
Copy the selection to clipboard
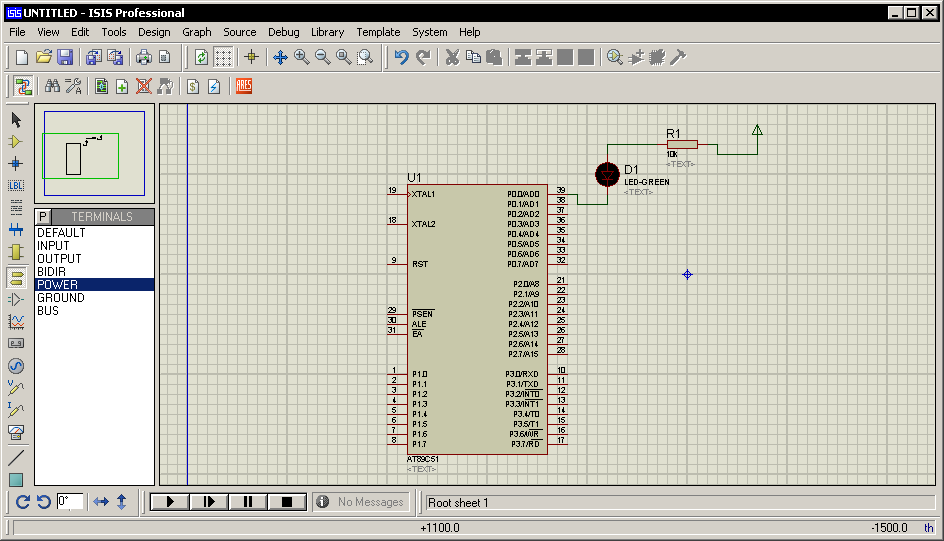coord(473,57)
